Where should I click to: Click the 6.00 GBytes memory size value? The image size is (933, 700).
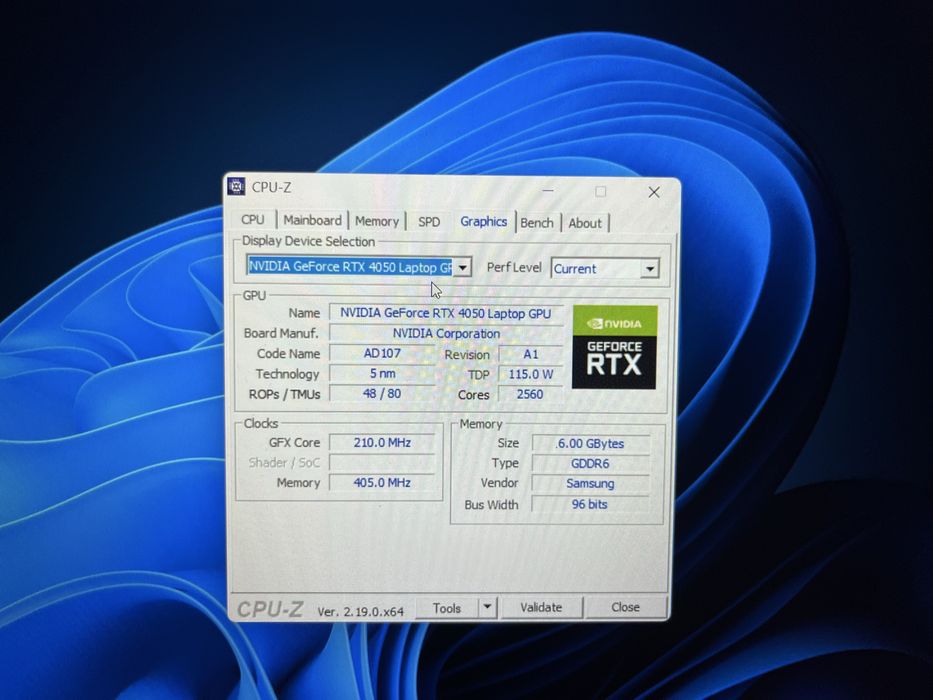click(x=590, y=443)
